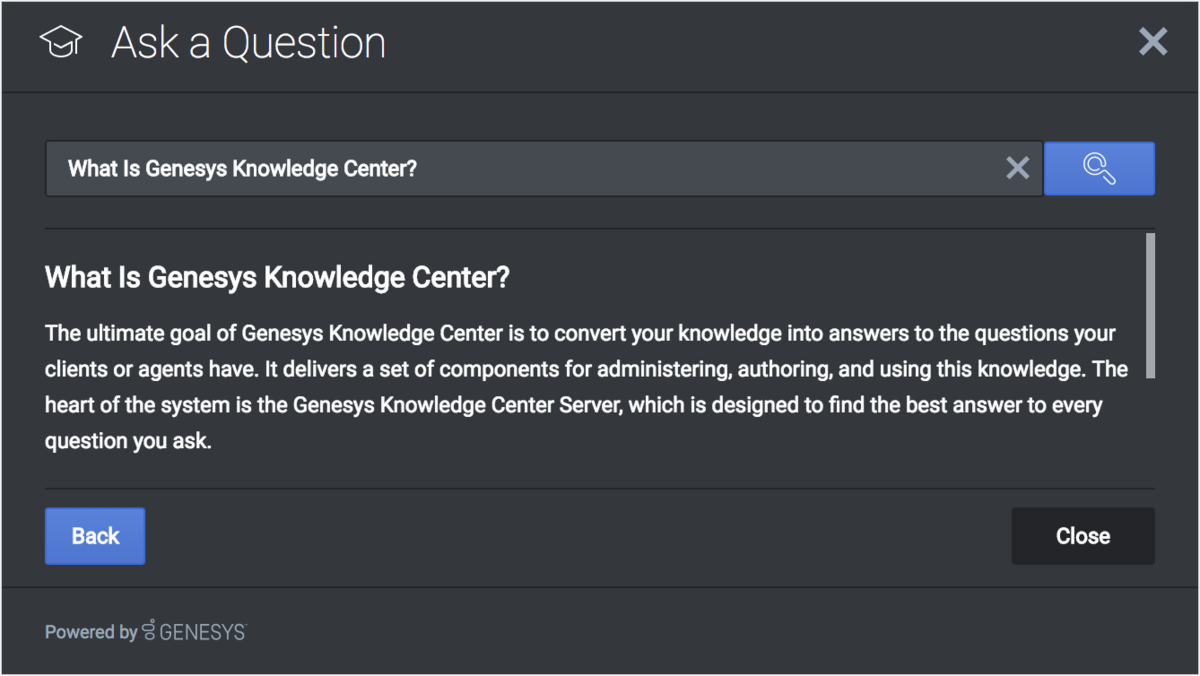Click the dark Close button
Viewport: 1200px width, 676px height.
pos(1083,536)
